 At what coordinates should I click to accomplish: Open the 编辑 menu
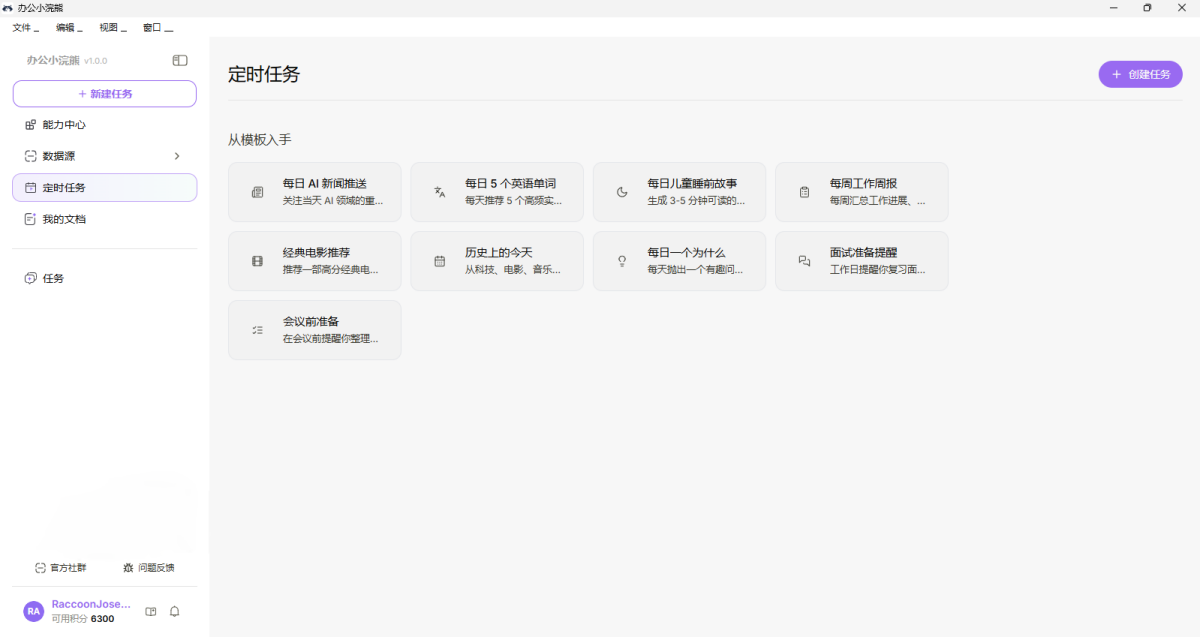[69, 28]
